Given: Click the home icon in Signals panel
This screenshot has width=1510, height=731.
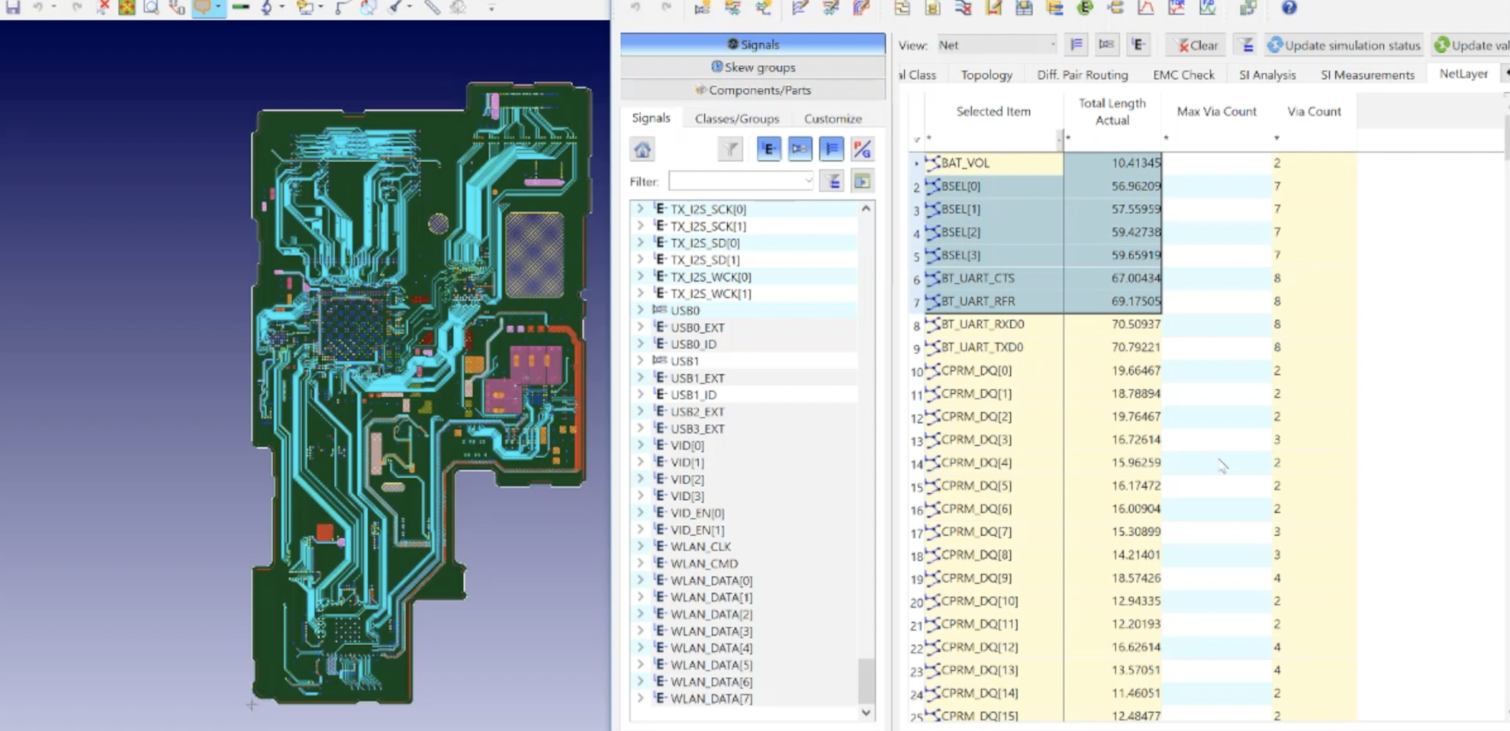Looking at the screenshot, I should tap(642, 150).
